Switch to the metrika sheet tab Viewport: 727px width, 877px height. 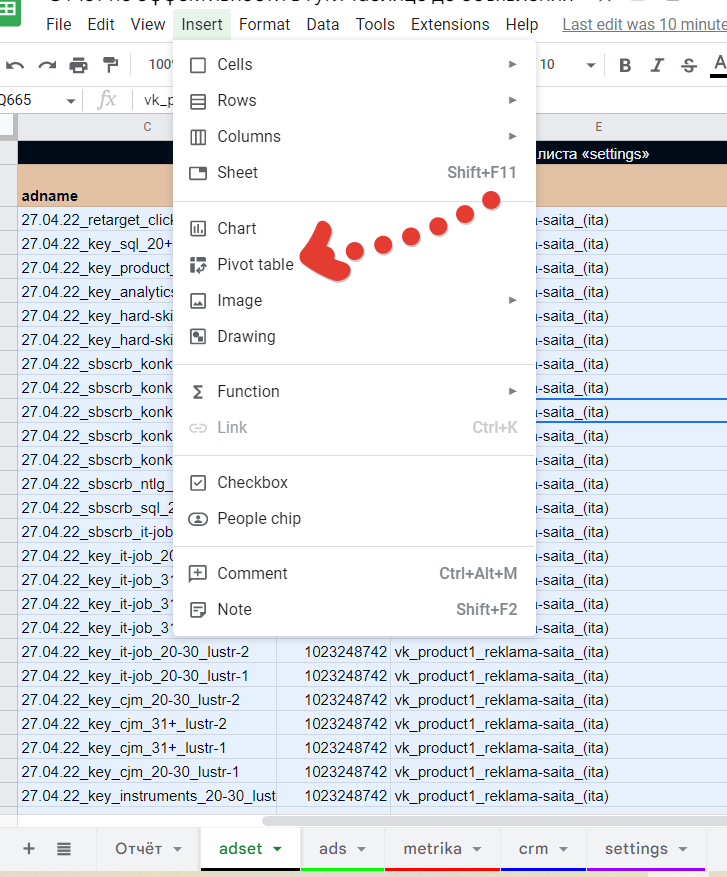[432, 848]
